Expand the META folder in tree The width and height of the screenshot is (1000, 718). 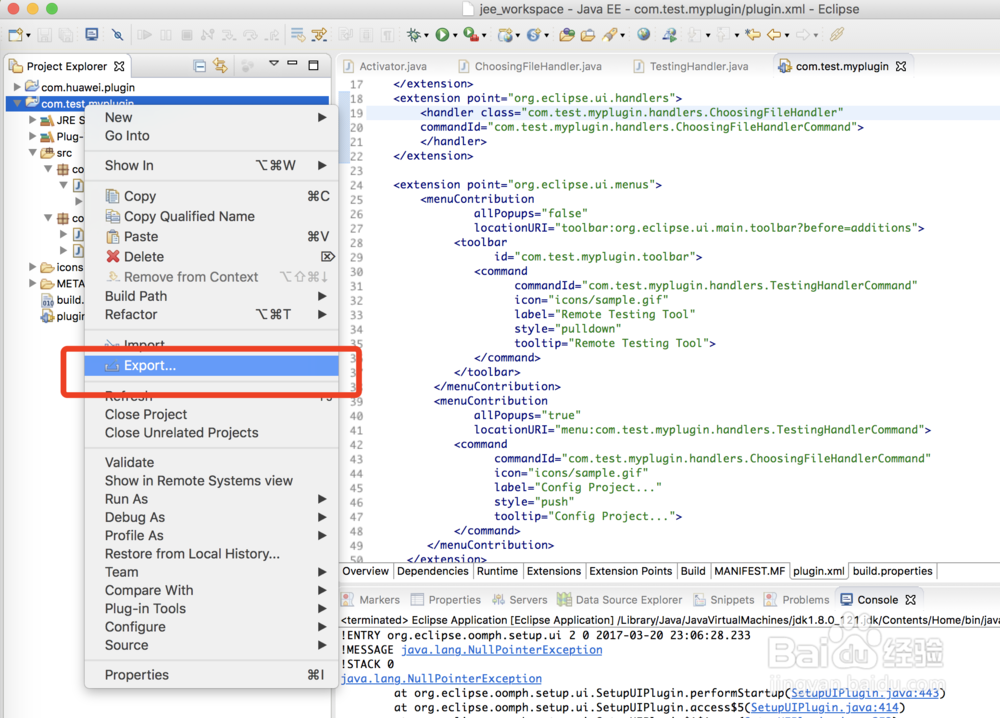click(x=33, y=283)
